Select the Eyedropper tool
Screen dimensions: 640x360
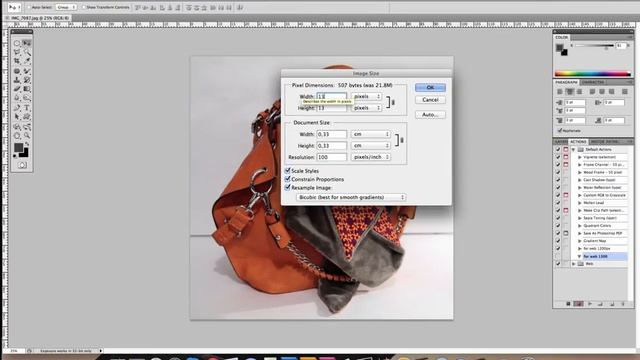point(27,61)
